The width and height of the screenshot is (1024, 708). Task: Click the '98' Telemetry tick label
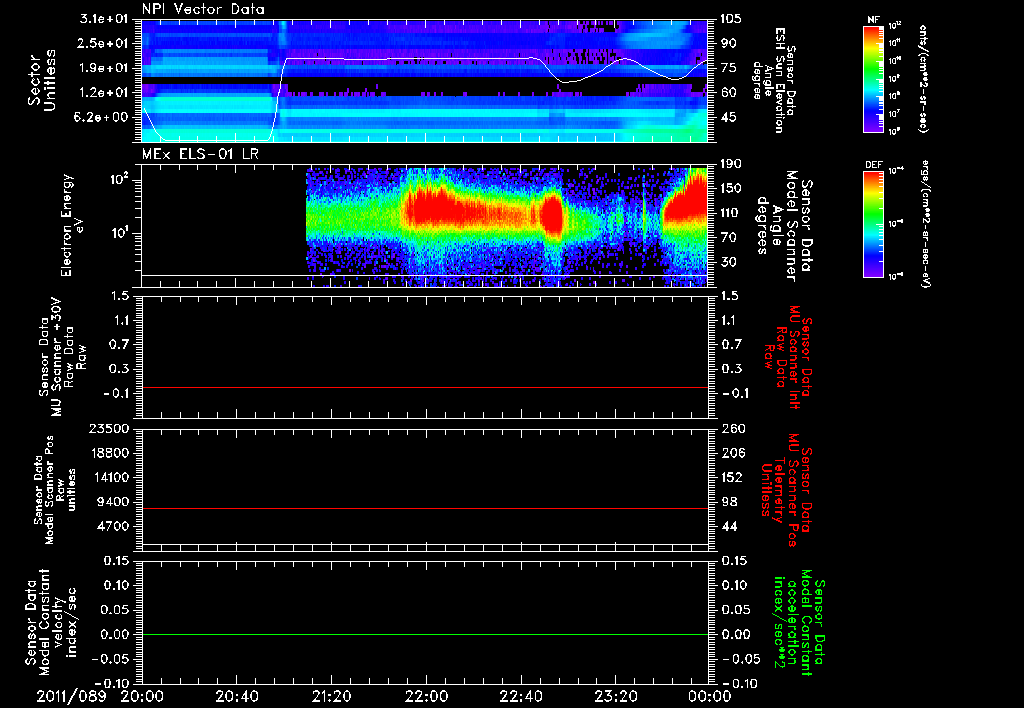[x=728, y=502]
